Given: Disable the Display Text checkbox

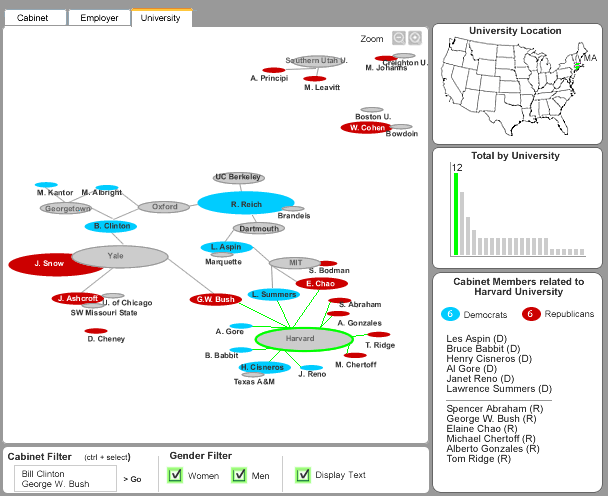Looking at the screenshot, I should tap(302, 475).
